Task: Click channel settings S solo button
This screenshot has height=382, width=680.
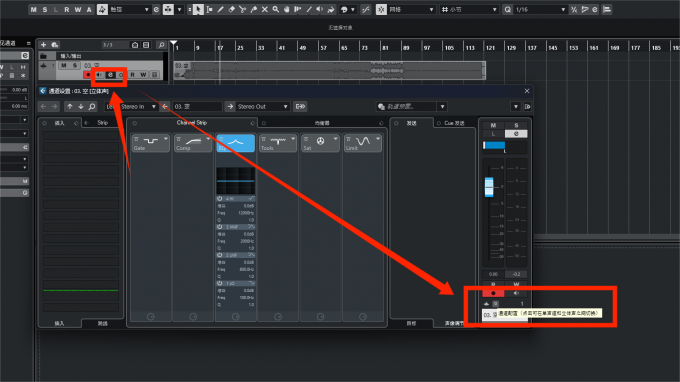Action: pos(516,125)
